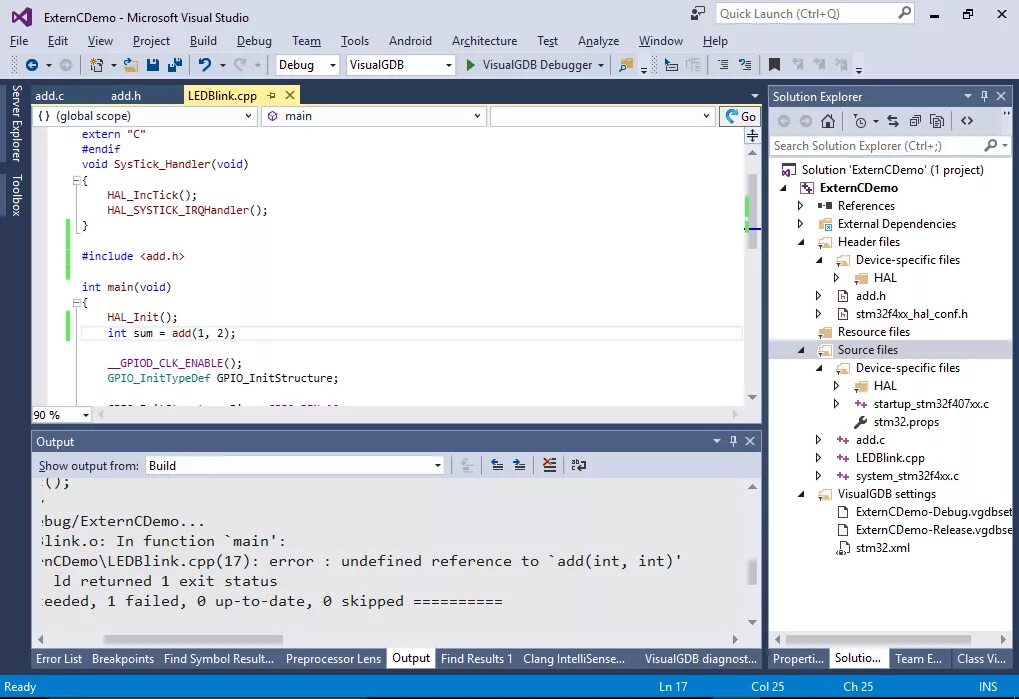Open the Breakpoints tab
1019x699 pixels.
click(123, 659)
